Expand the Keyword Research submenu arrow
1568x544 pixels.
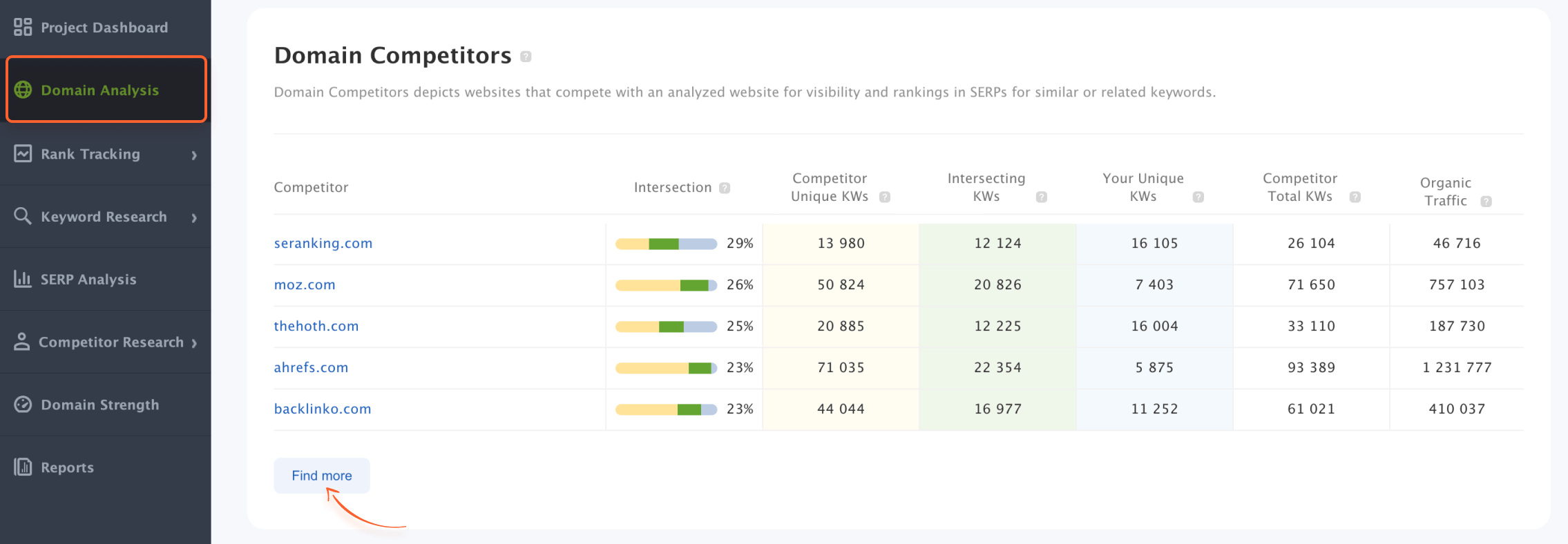(194, 218)
